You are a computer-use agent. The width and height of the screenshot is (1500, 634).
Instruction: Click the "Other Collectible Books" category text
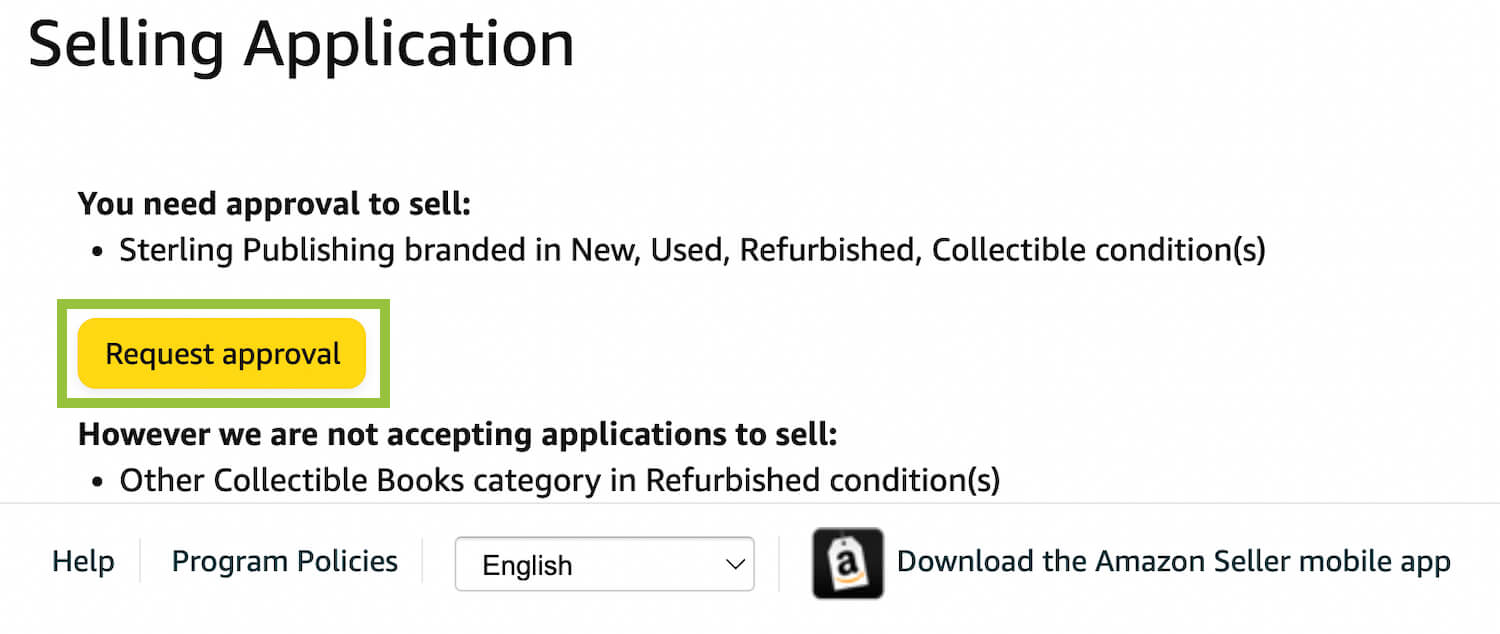click(x=292, y=481)
